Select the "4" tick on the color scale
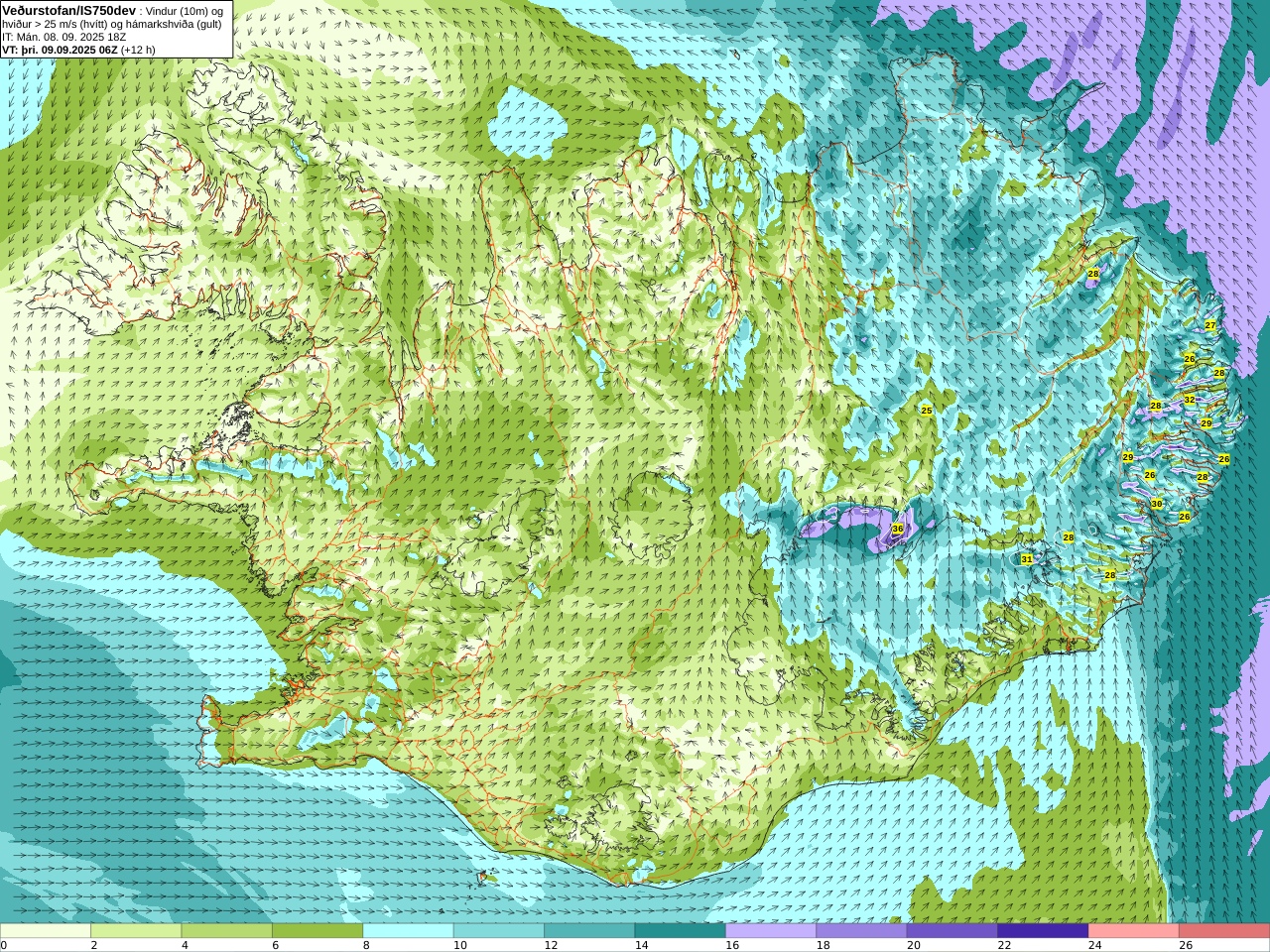This screenshot has width=1270, height=952. pyautogui.click(x=185, y=945)
